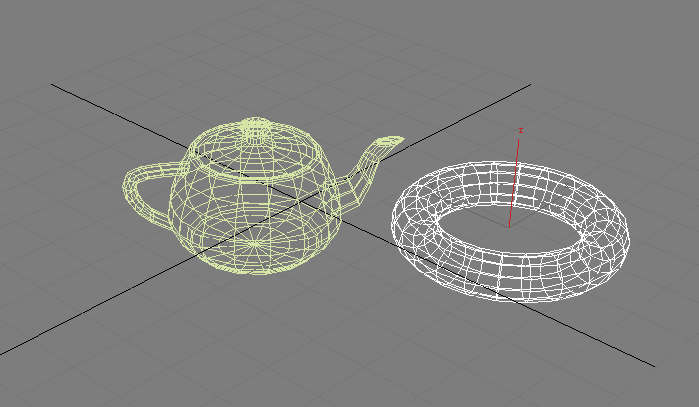Screen dimensions: 699x407
Task: Click the teapot lid knob
Action: 255,128
